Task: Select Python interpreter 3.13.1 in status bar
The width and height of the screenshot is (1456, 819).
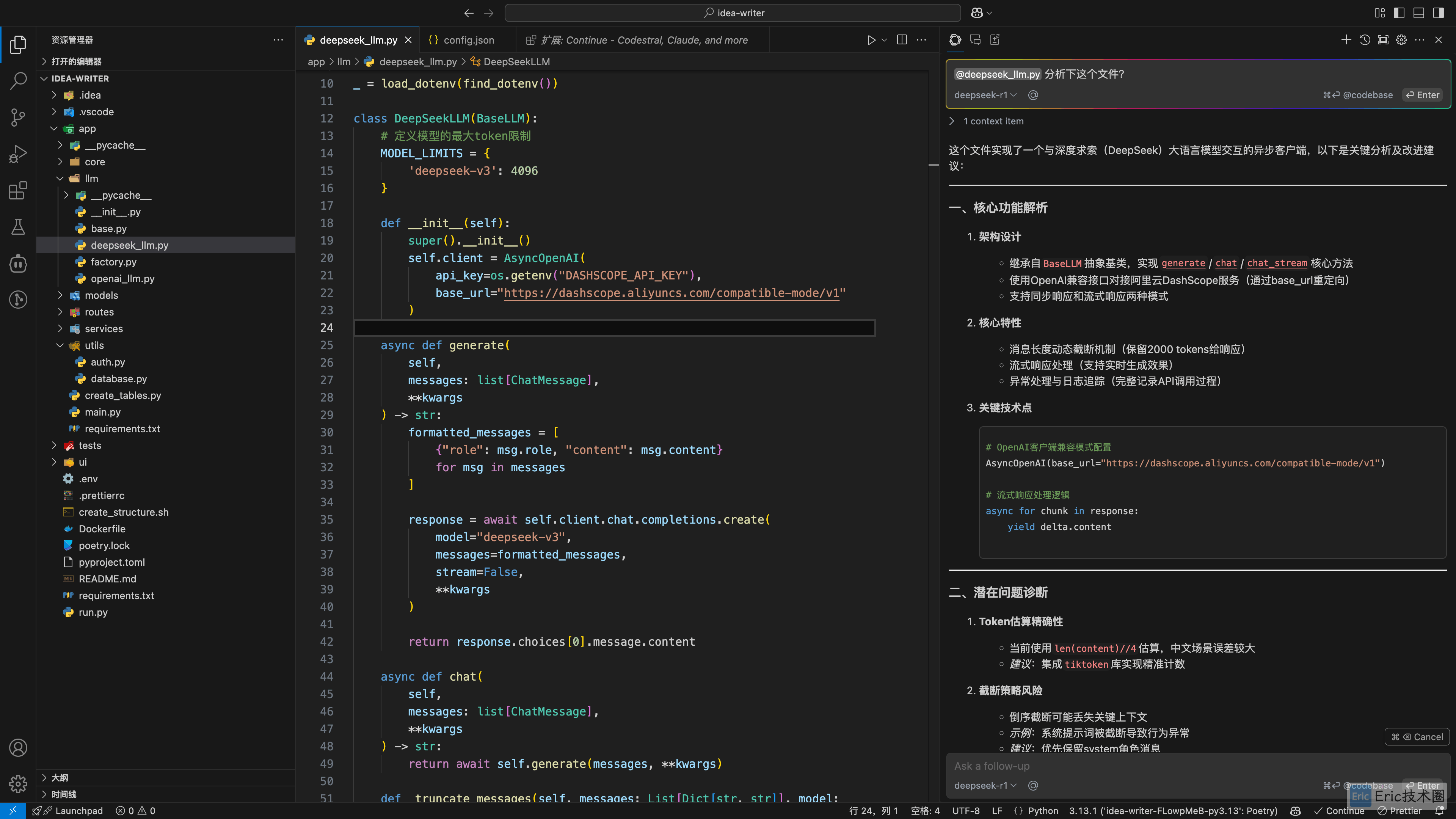Action: (1174, 811)
